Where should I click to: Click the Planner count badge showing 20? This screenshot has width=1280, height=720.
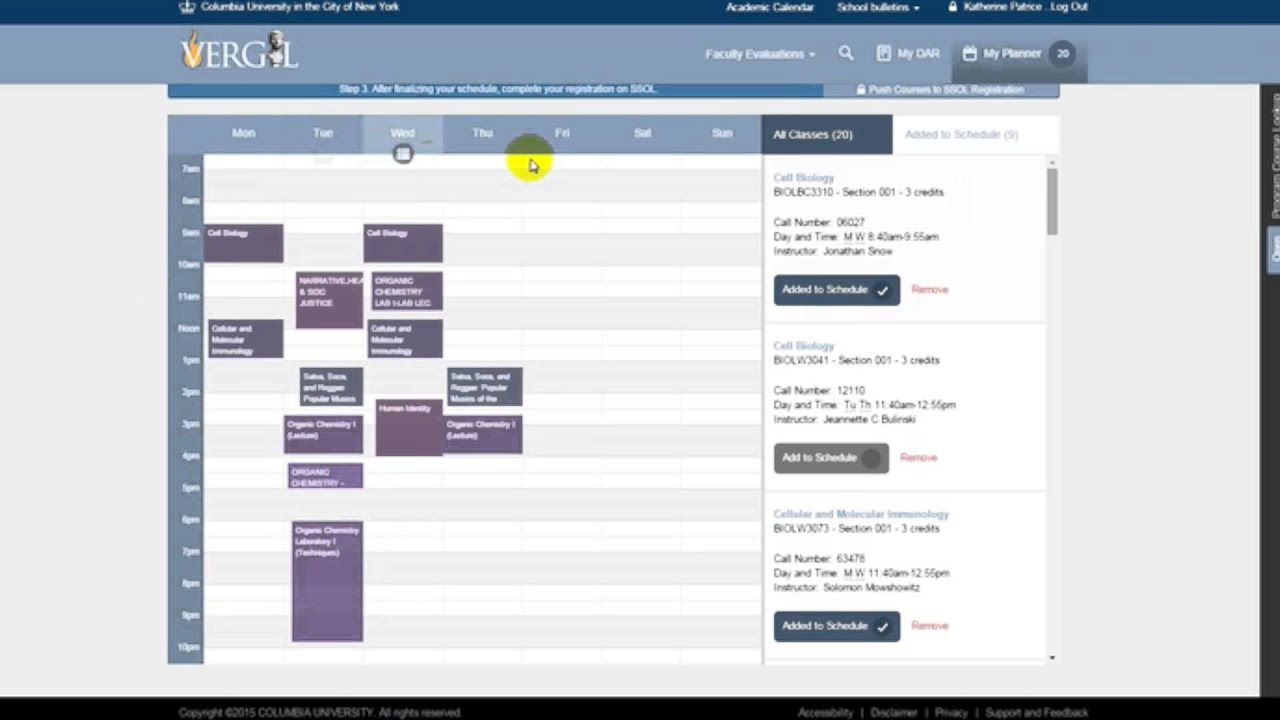tap(1062, 54)
